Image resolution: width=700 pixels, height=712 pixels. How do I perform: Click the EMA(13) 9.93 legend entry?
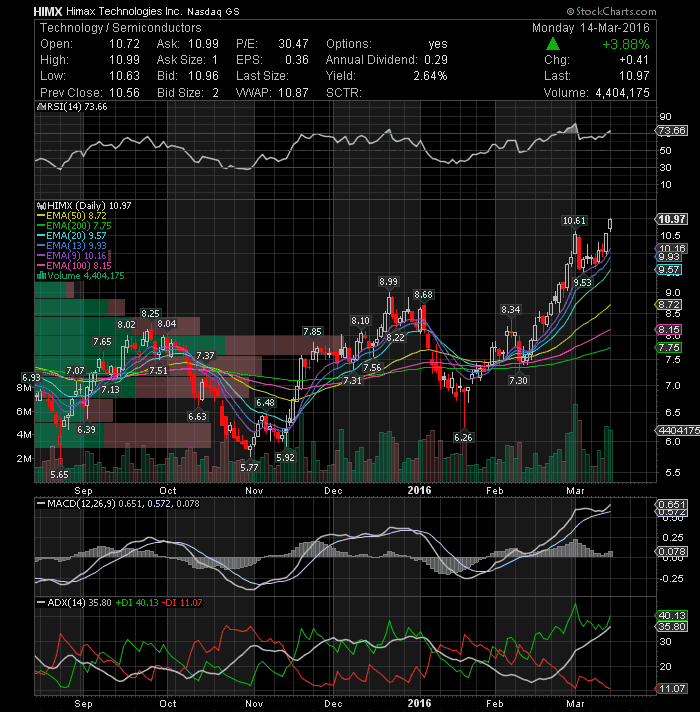[x=72, y=246]
